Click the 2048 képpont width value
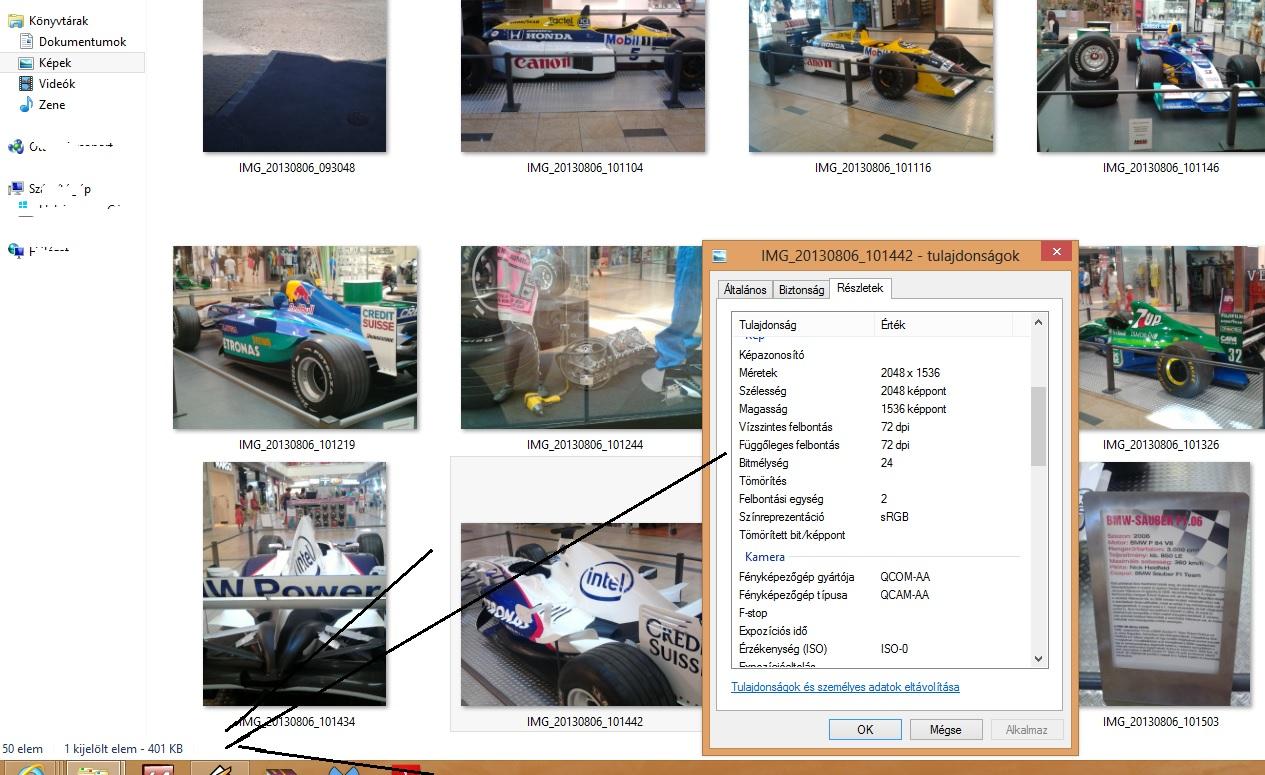The height and width of the screenshot is (775, 1265). coord(913,391)
